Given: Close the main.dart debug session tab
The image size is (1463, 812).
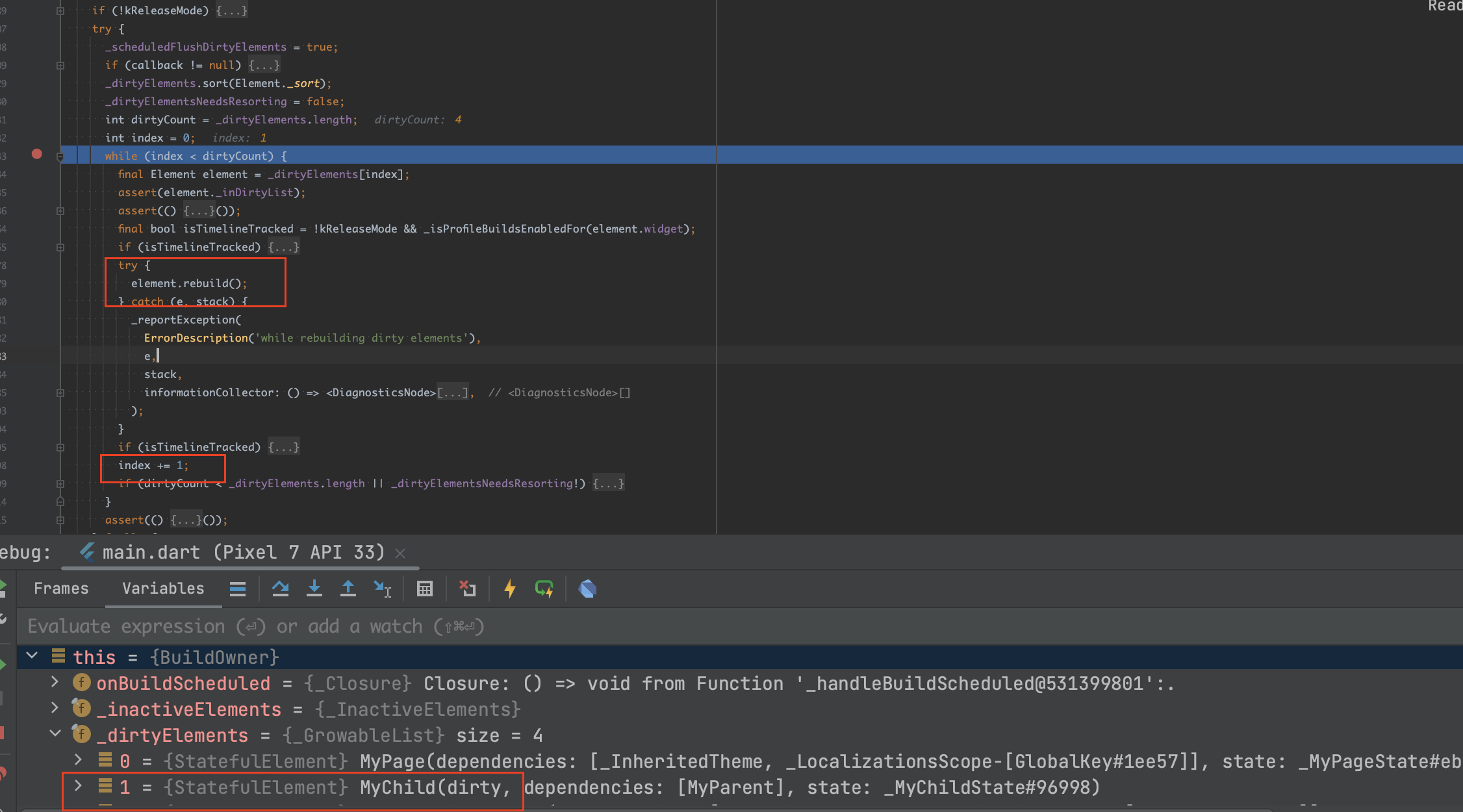Looking at the screenshot, I should click(400, 553).
